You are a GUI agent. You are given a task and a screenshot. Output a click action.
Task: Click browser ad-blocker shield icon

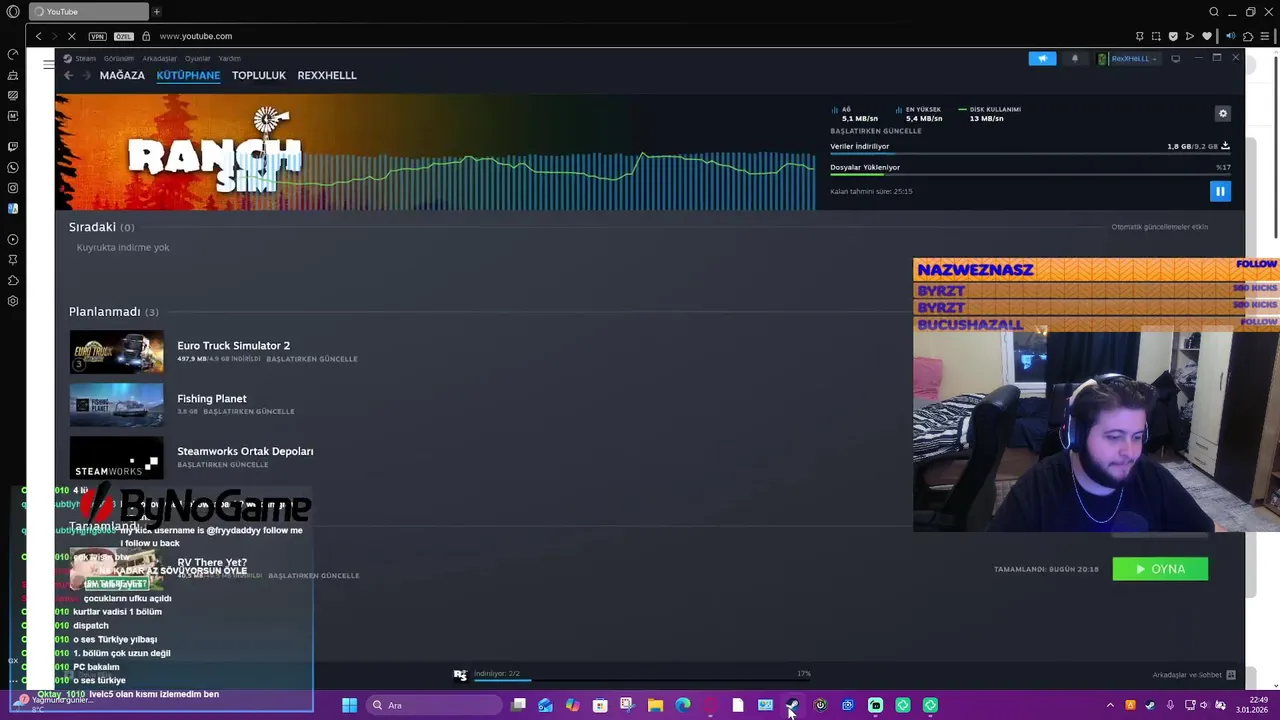pos(1173,36)
